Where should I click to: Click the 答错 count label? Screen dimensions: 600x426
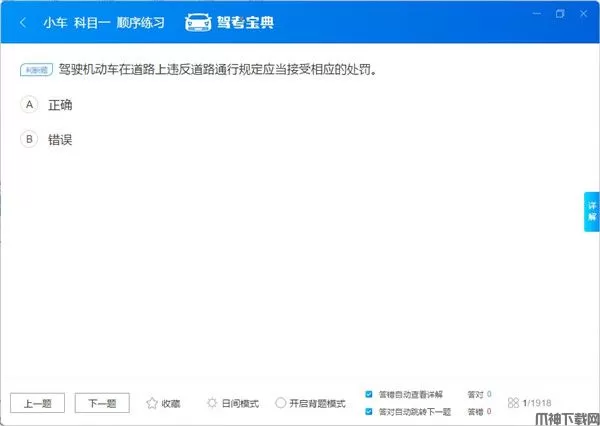[476, 412]
